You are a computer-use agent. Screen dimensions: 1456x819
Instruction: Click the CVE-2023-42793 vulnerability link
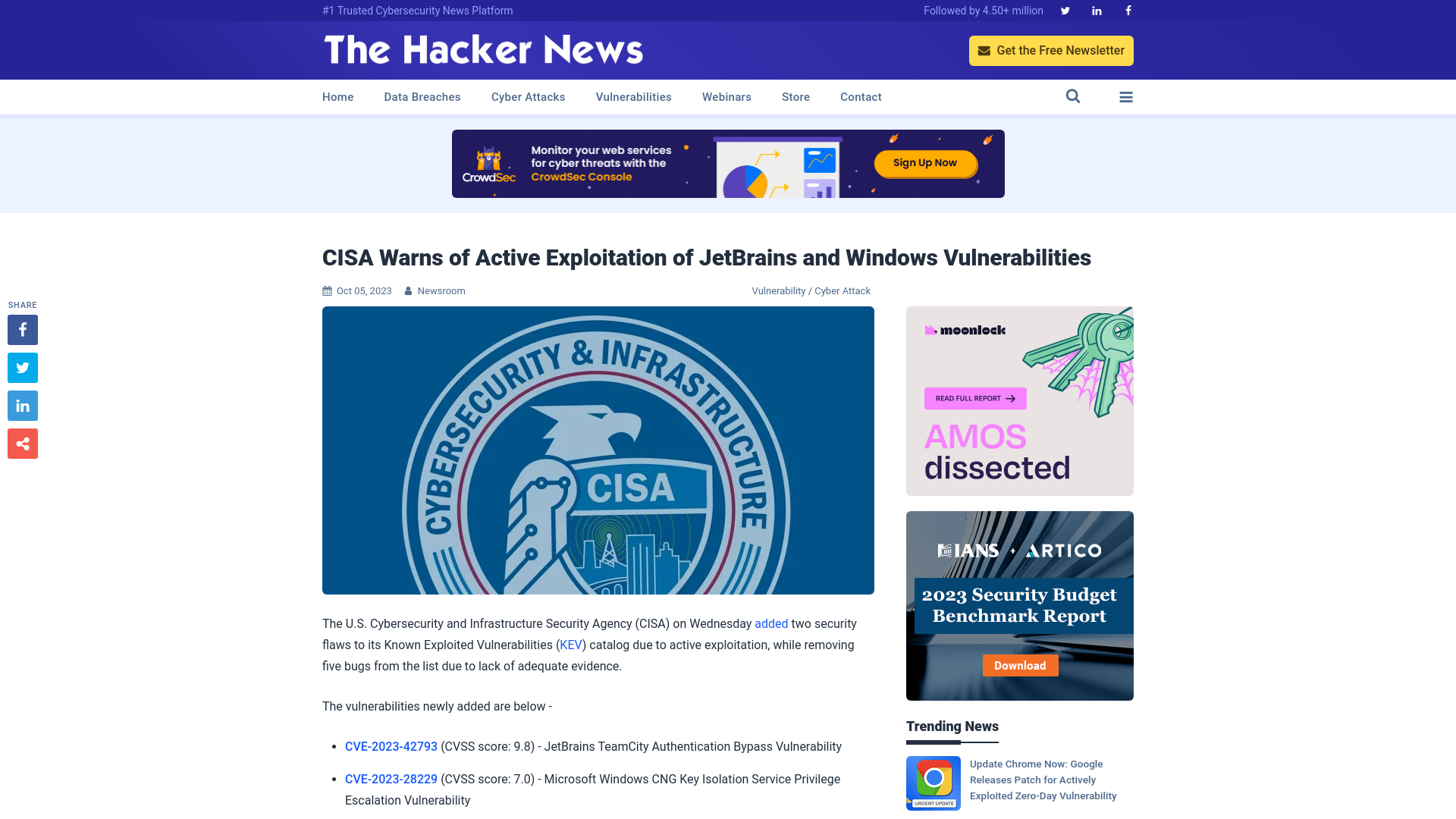pos(391,746)
